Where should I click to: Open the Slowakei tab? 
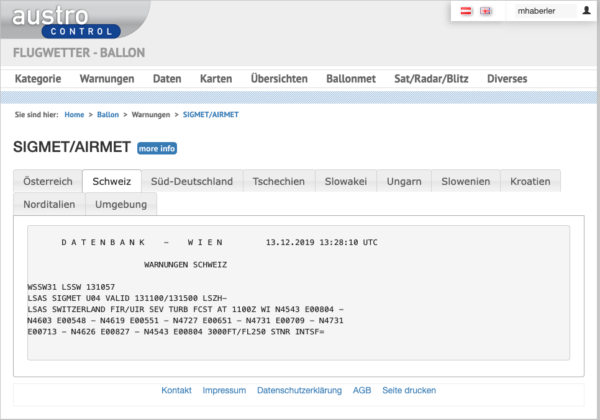(346, 181)
